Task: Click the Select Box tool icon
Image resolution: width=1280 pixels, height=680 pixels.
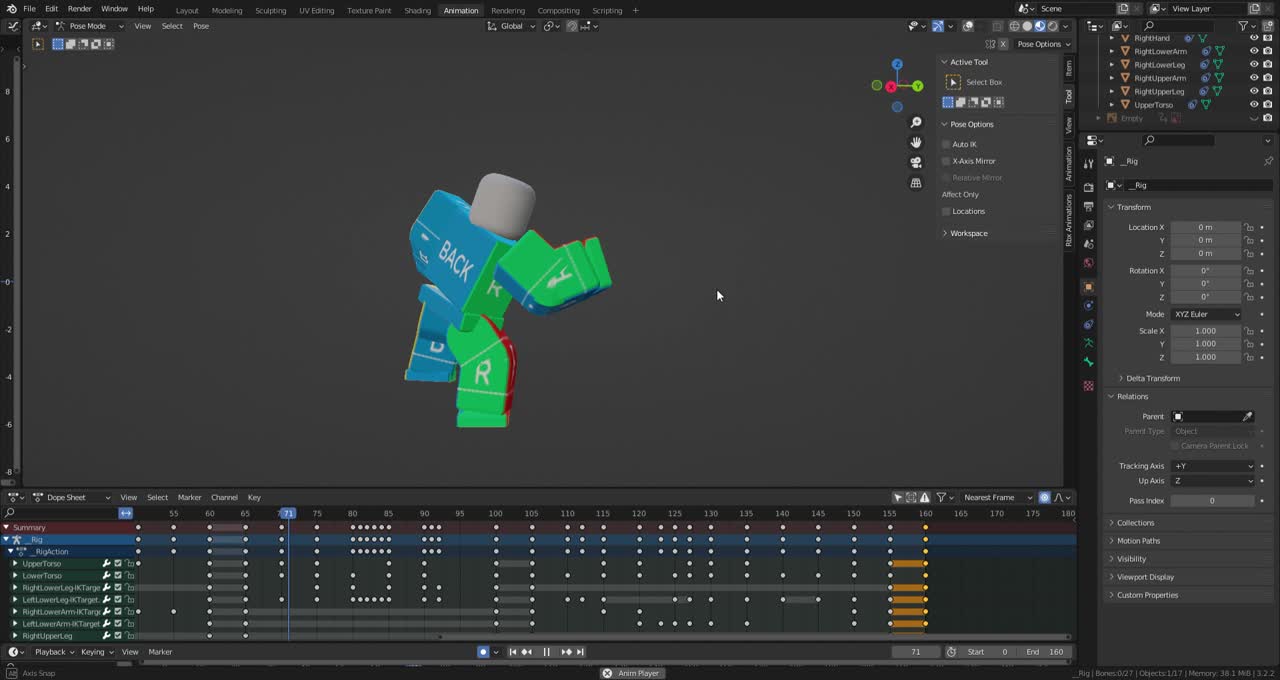Action: coord(953,82)
